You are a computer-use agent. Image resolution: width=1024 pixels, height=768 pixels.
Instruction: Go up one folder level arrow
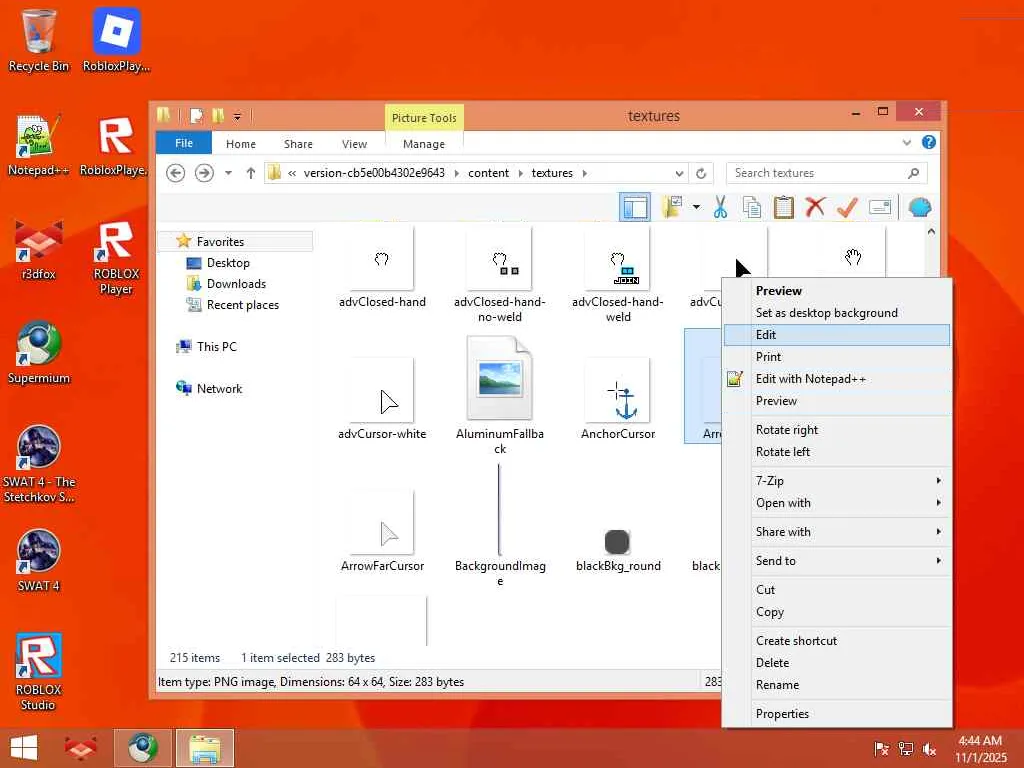pyautogui.click(x=250, y=173)
